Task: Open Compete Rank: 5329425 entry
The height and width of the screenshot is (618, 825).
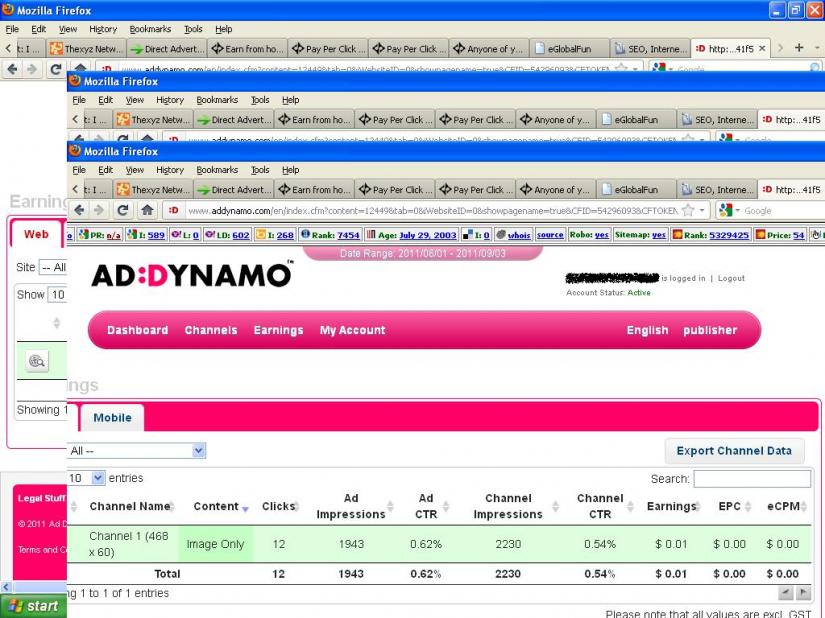Action: click(711, 235)
